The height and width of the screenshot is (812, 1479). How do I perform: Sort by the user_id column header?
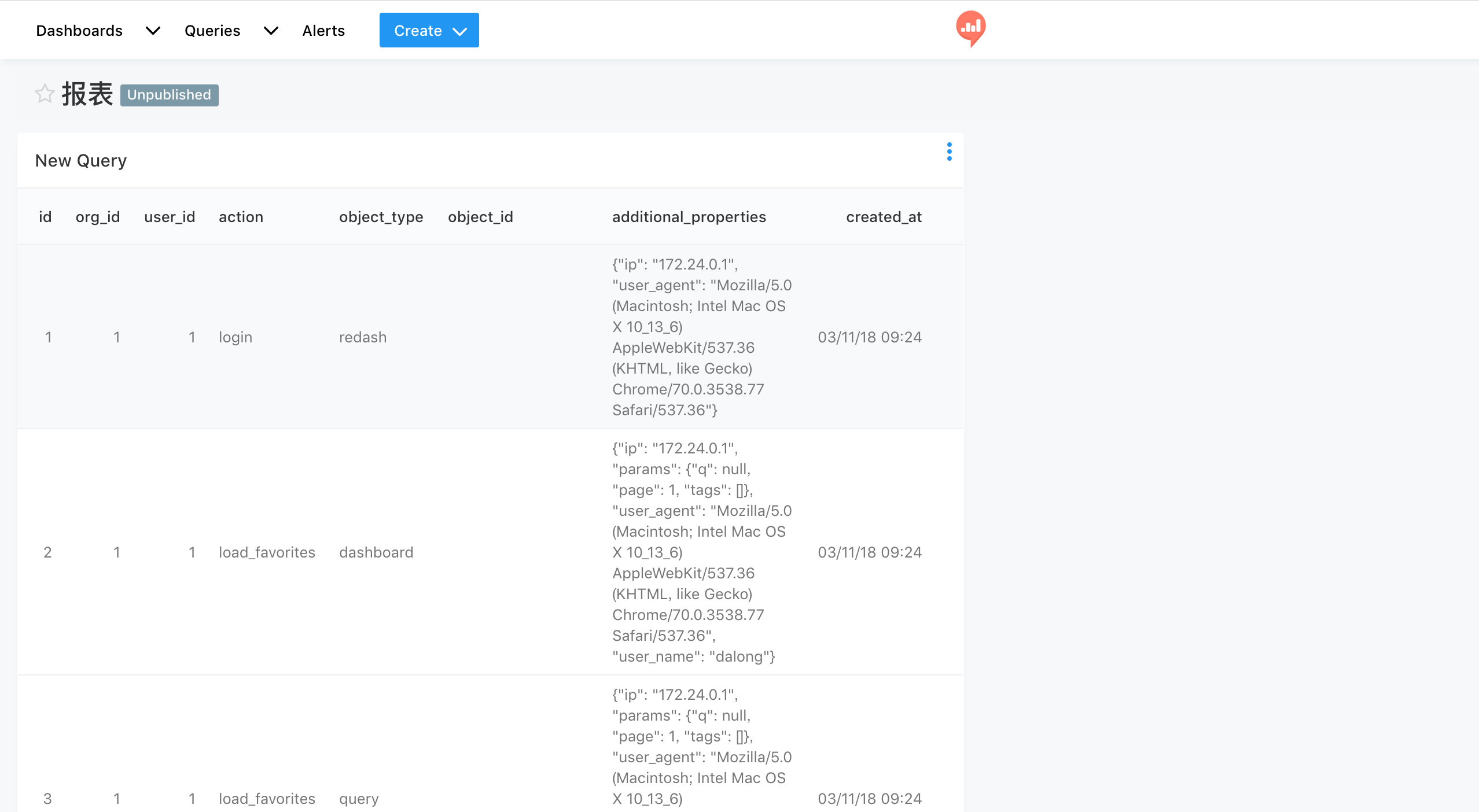(170, 217)
